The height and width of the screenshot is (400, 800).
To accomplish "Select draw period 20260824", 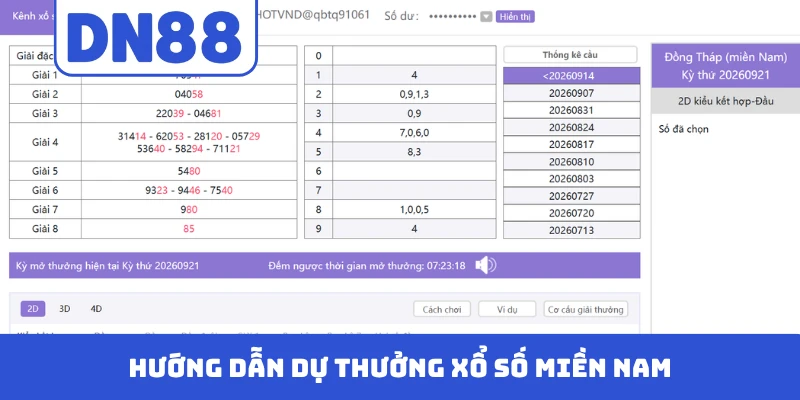I will (571, 127).
